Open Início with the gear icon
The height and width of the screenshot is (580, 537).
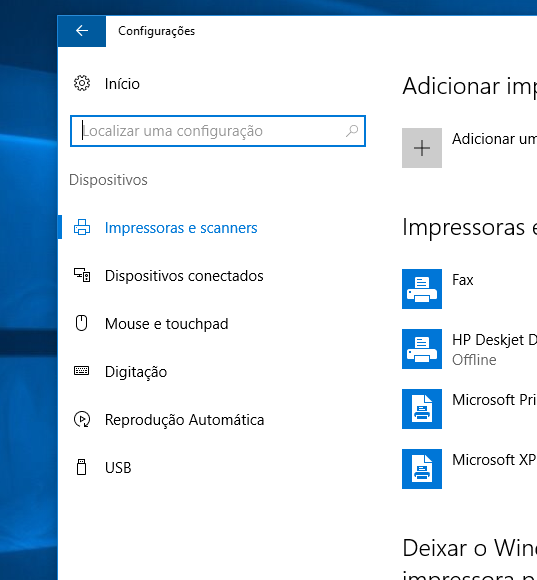82,83
